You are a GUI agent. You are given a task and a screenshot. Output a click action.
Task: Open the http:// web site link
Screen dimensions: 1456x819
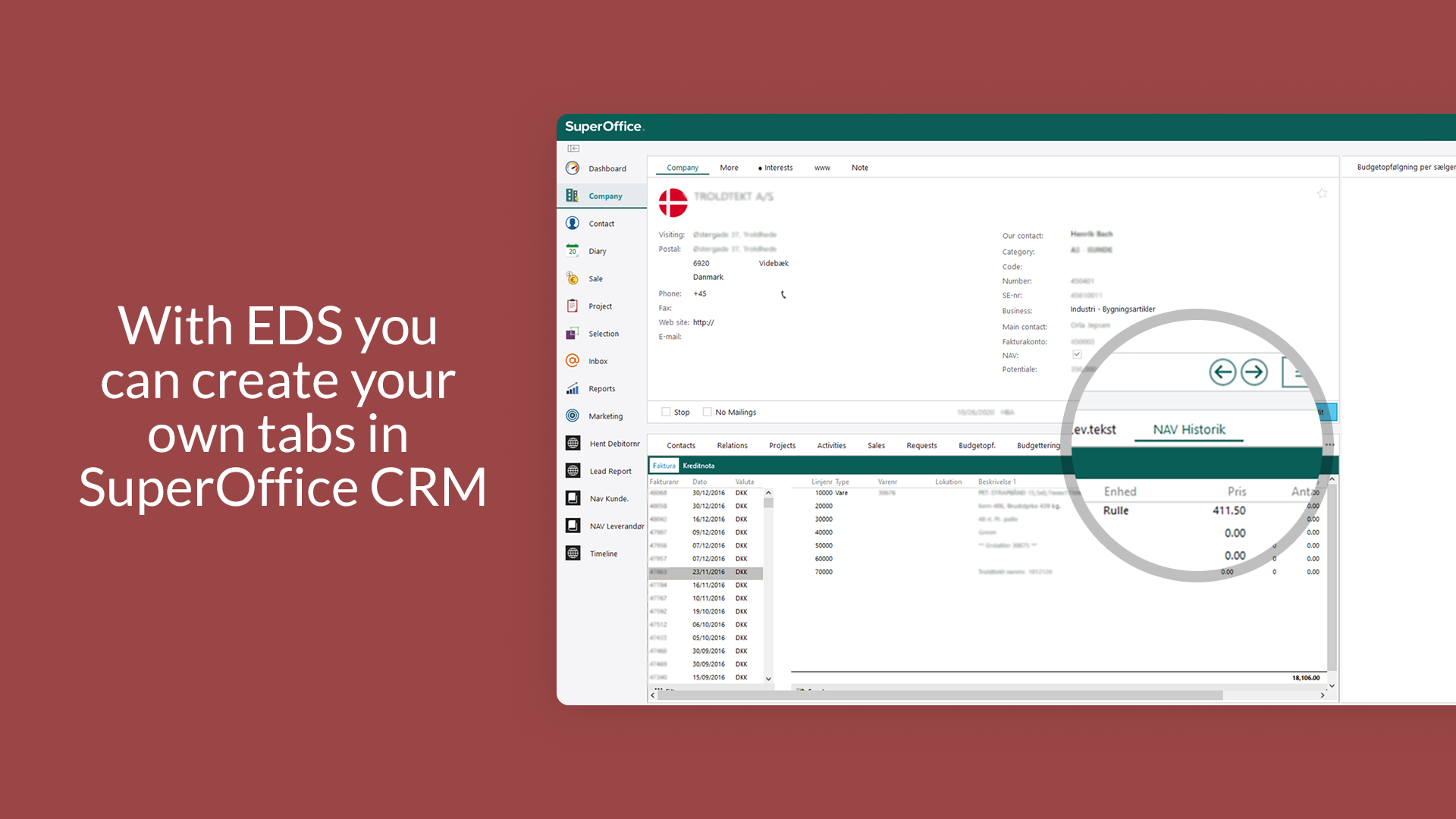point(704,322)
